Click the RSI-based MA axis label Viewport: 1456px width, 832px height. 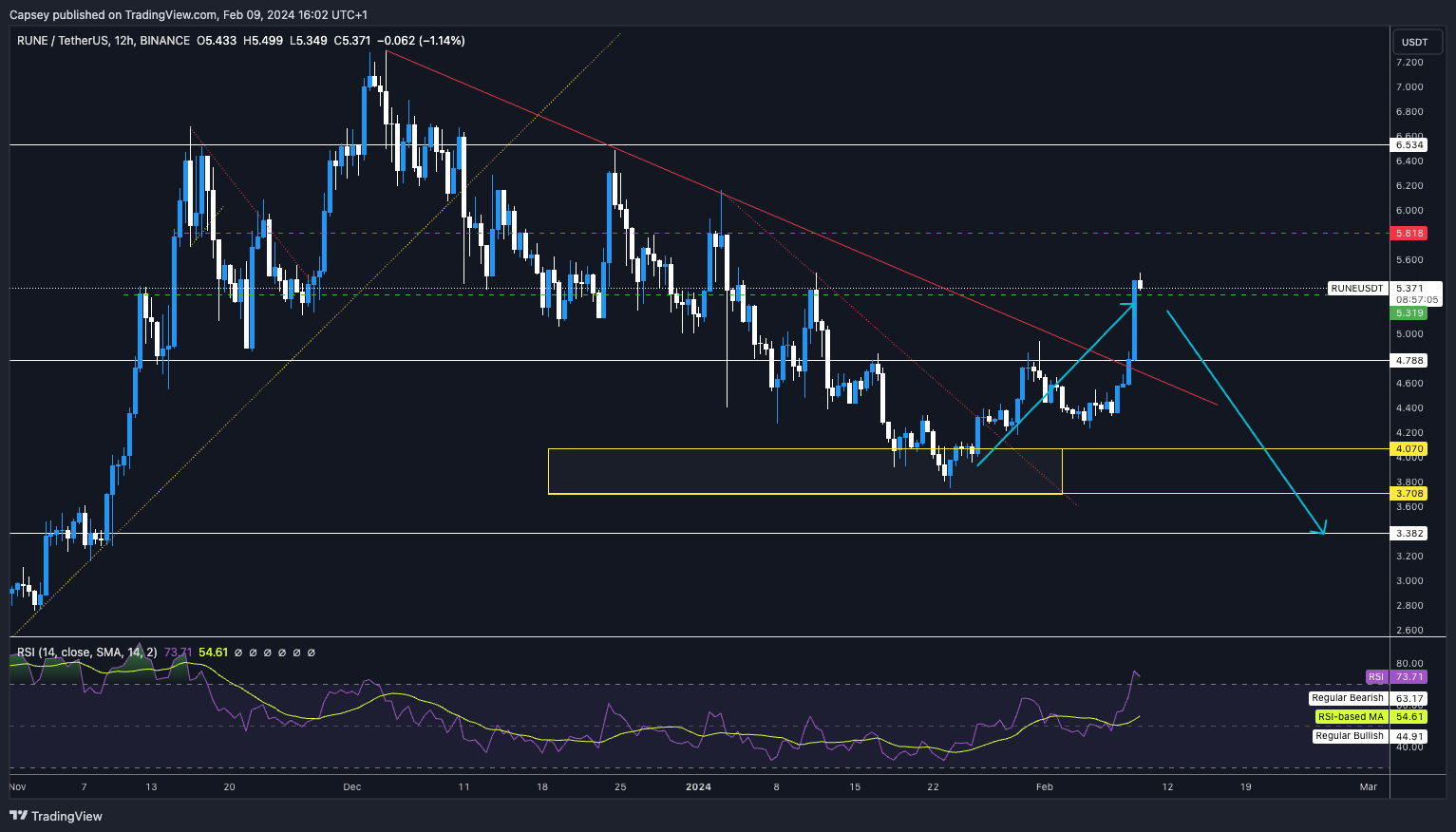pos(1351,717)
